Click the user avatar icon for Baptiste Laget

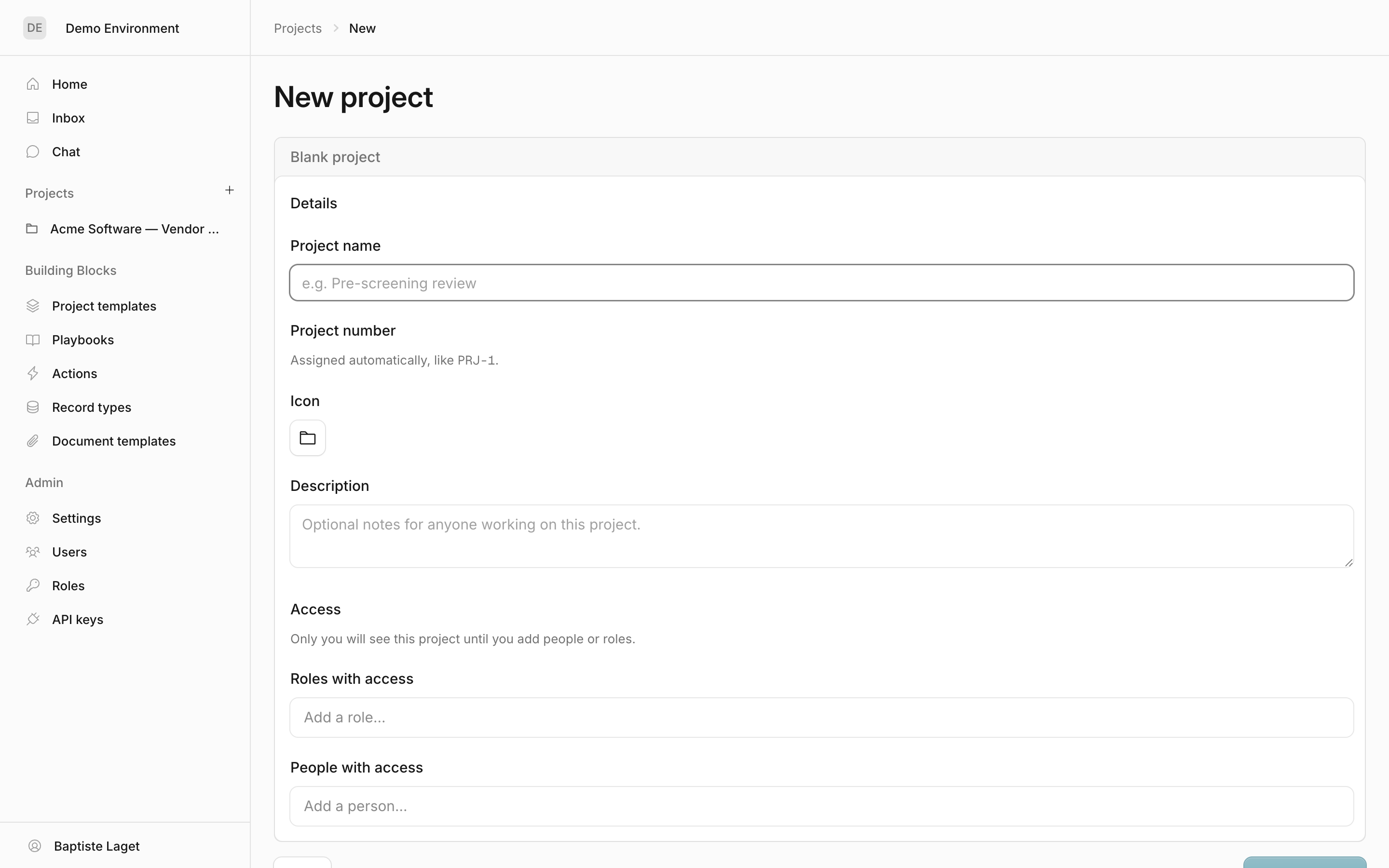34,846
